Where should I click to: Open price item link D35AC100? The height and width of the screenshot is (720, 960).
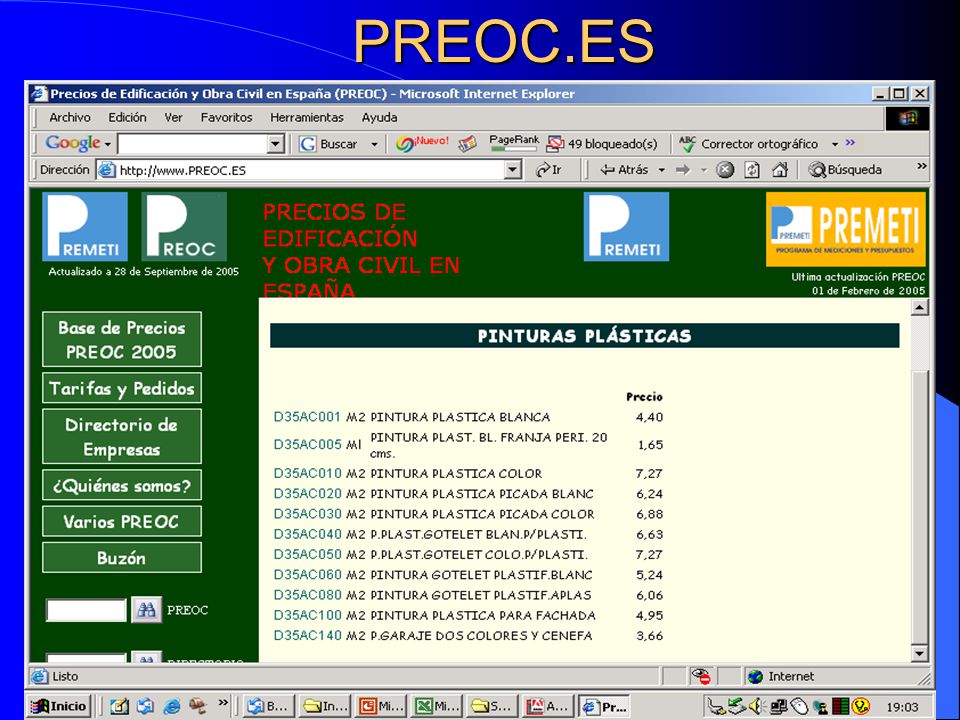307,615
